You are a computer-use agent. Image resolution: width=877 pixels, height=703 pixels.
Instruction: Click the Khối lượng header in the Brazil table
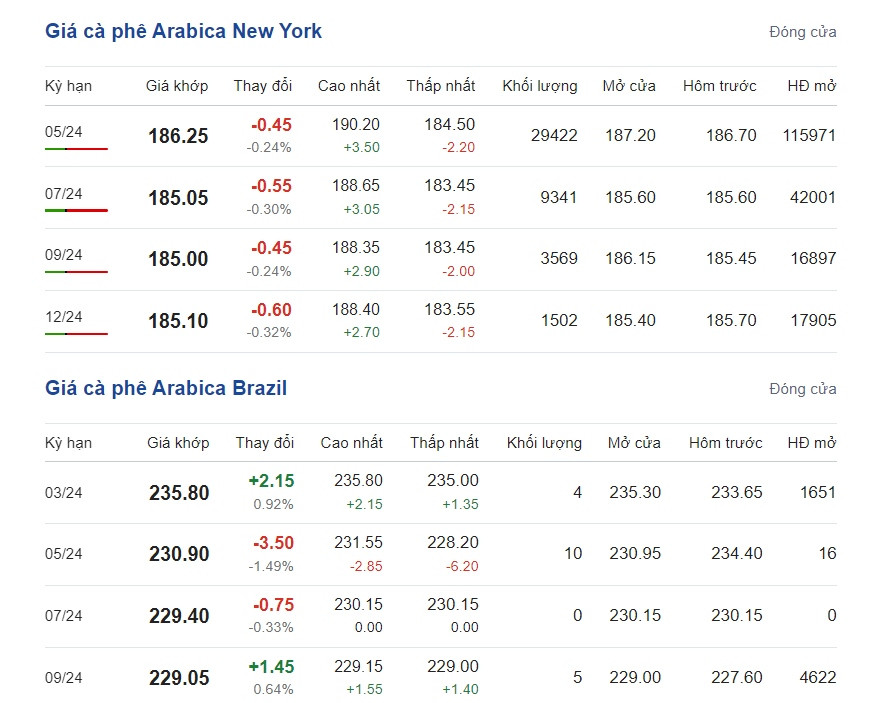pyautogui.click(x=544, y=443)
